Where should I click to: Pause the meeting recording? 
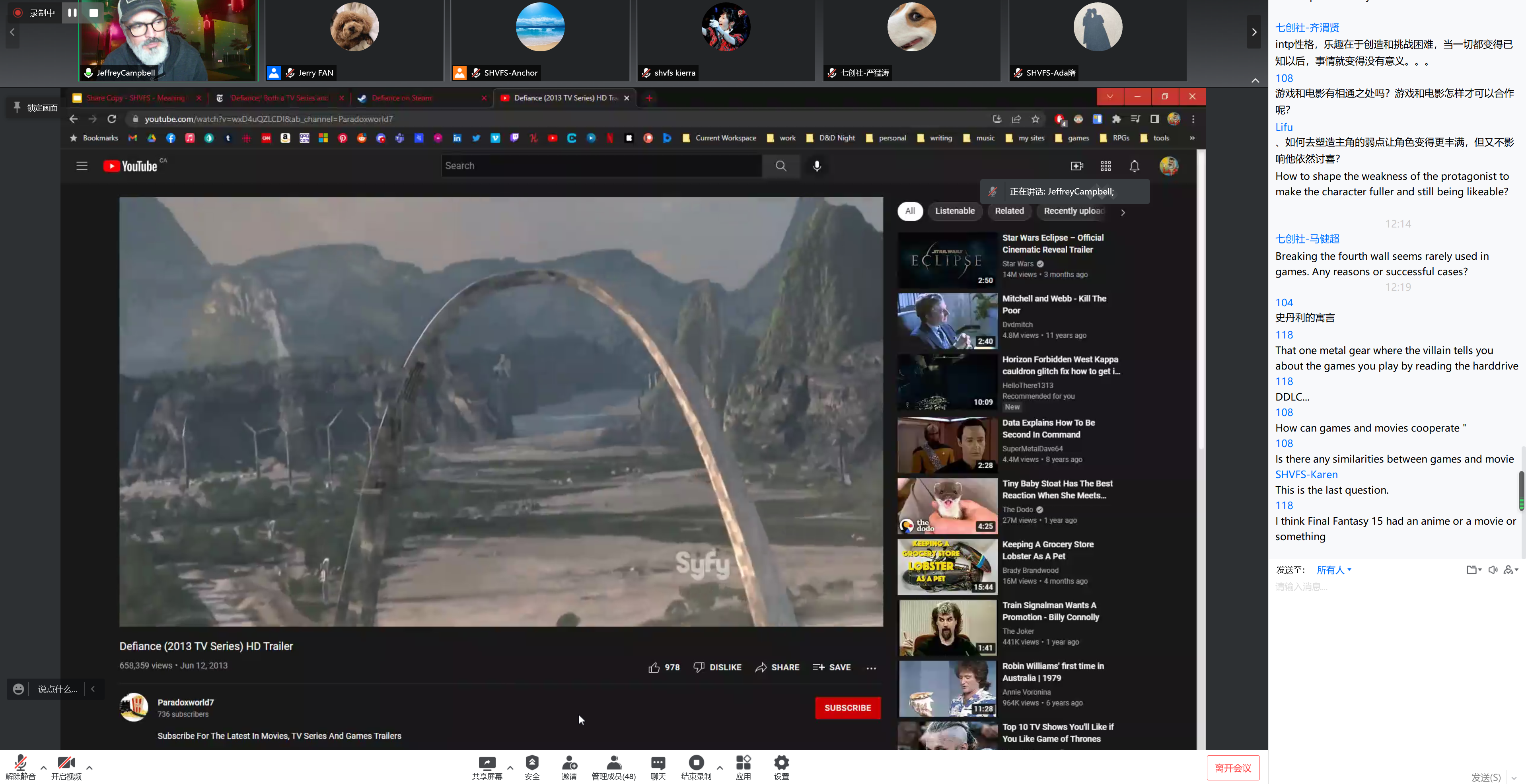(72, 12)
